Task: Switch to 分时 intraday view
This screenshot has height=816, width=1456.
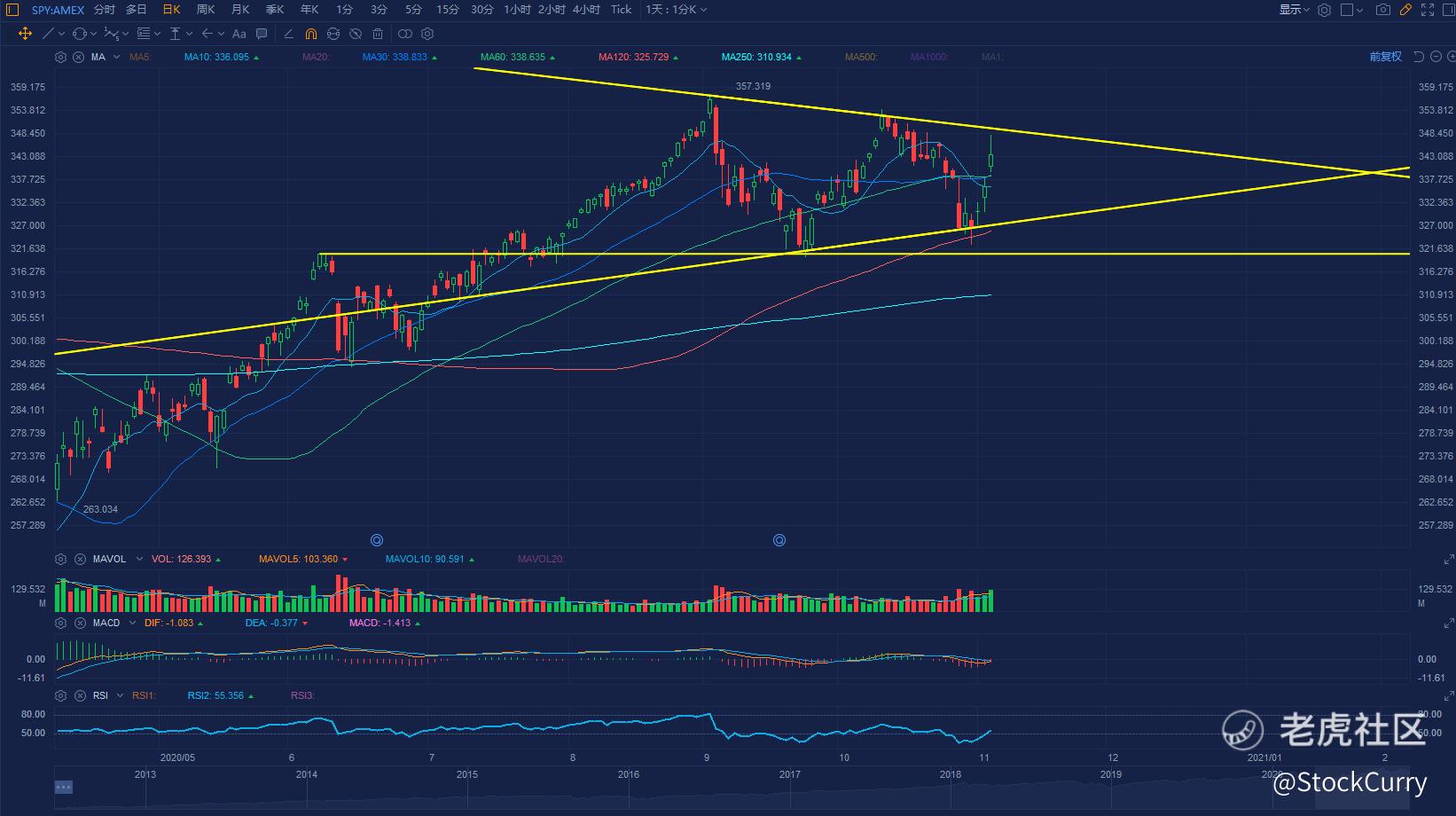Action: [104, 10]
